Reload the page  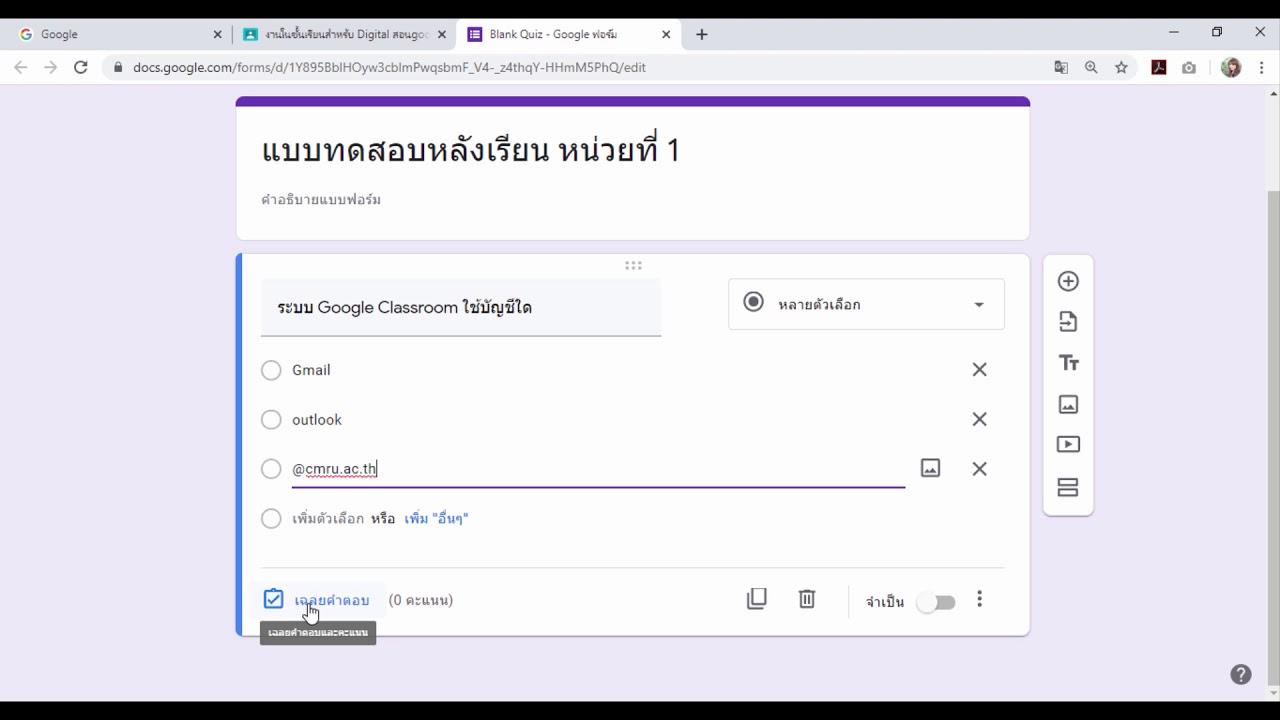81,67
